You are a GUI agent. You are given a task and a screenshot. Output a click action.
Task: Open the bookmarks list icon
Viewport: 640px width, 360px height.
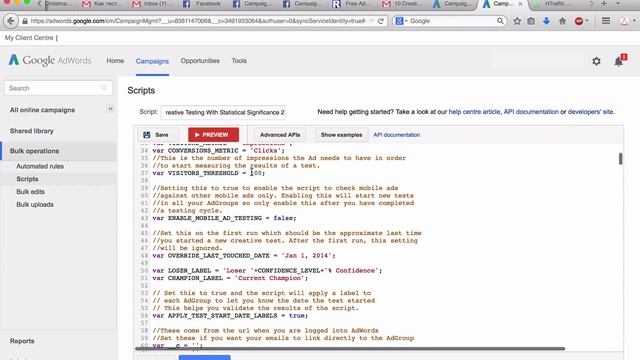[x=531, y=21]
